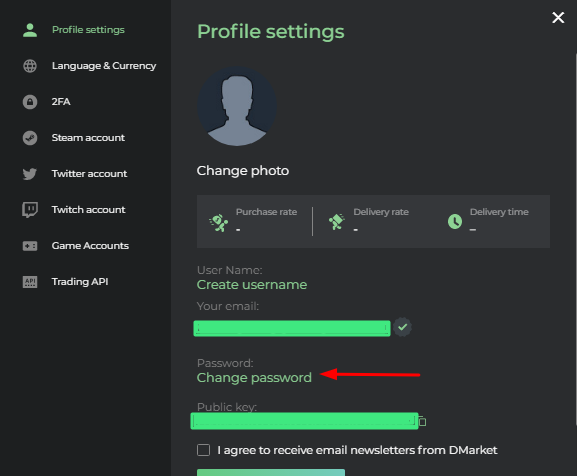Click the Twitch logo icon
This screenshot has height=476, width=577.
[x=30, y=210]
